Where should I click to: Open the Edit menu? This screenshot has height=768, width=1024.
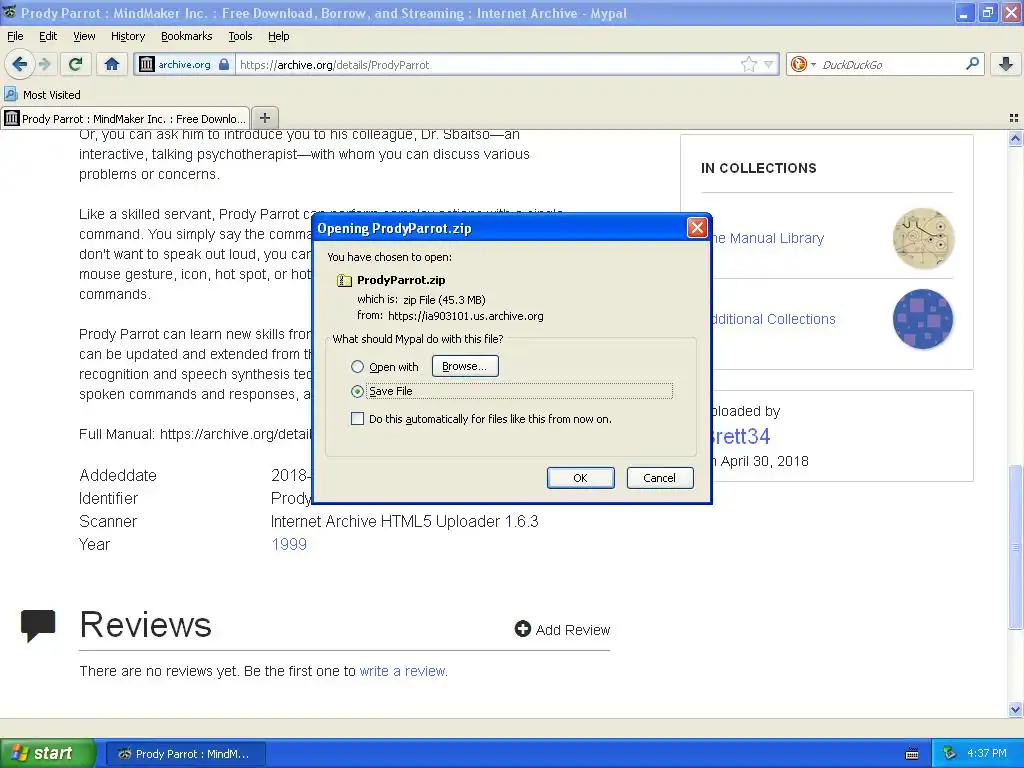(48, 36)
